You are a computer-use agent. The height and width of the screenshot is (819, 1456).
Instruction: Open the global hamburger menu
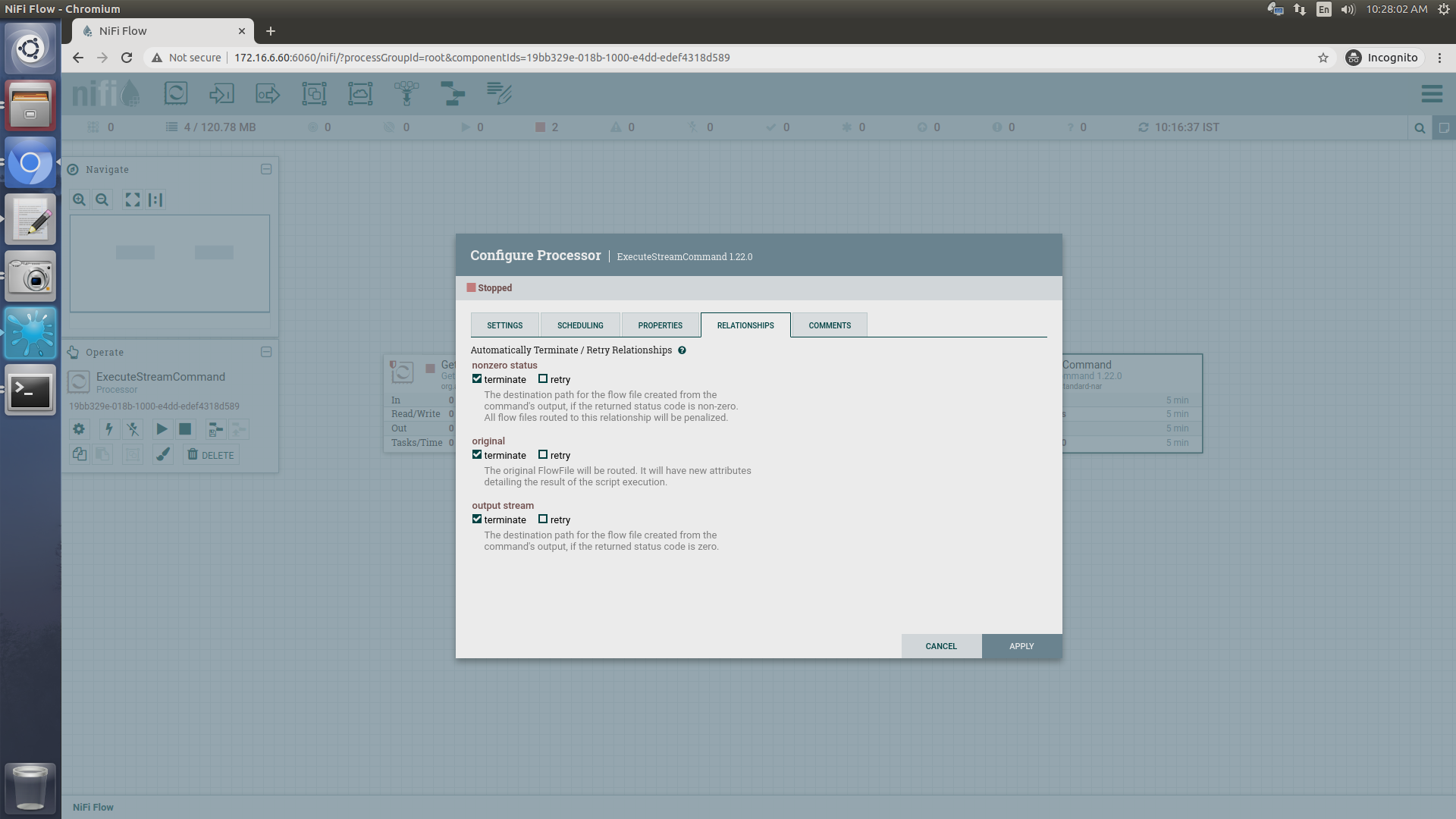(1432, 94)
